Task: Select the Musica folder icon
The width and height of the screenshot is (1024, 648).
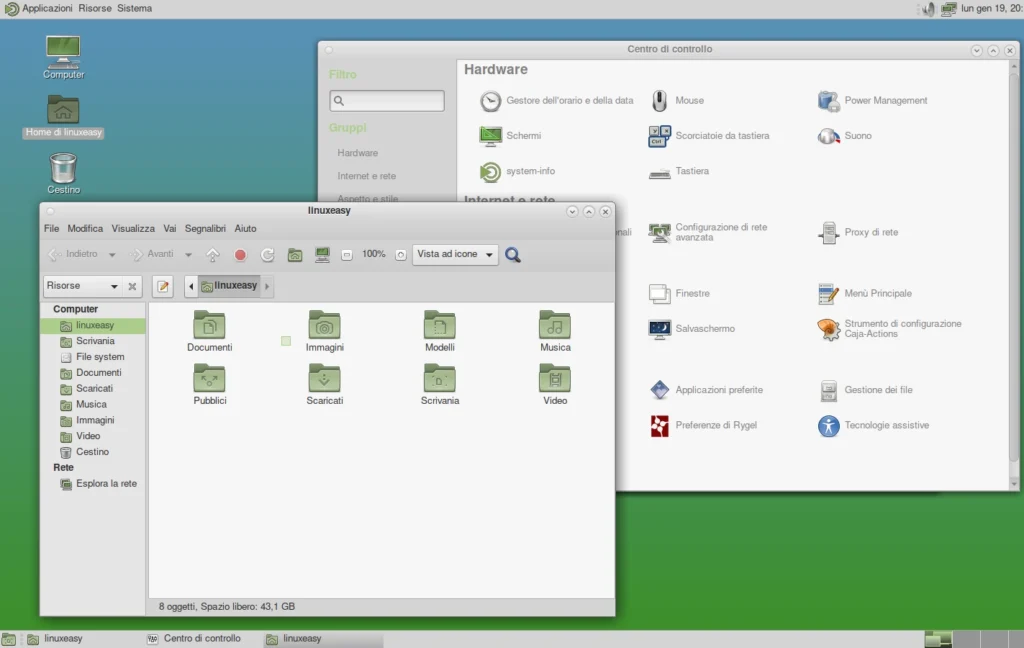Action: point(555,328)
